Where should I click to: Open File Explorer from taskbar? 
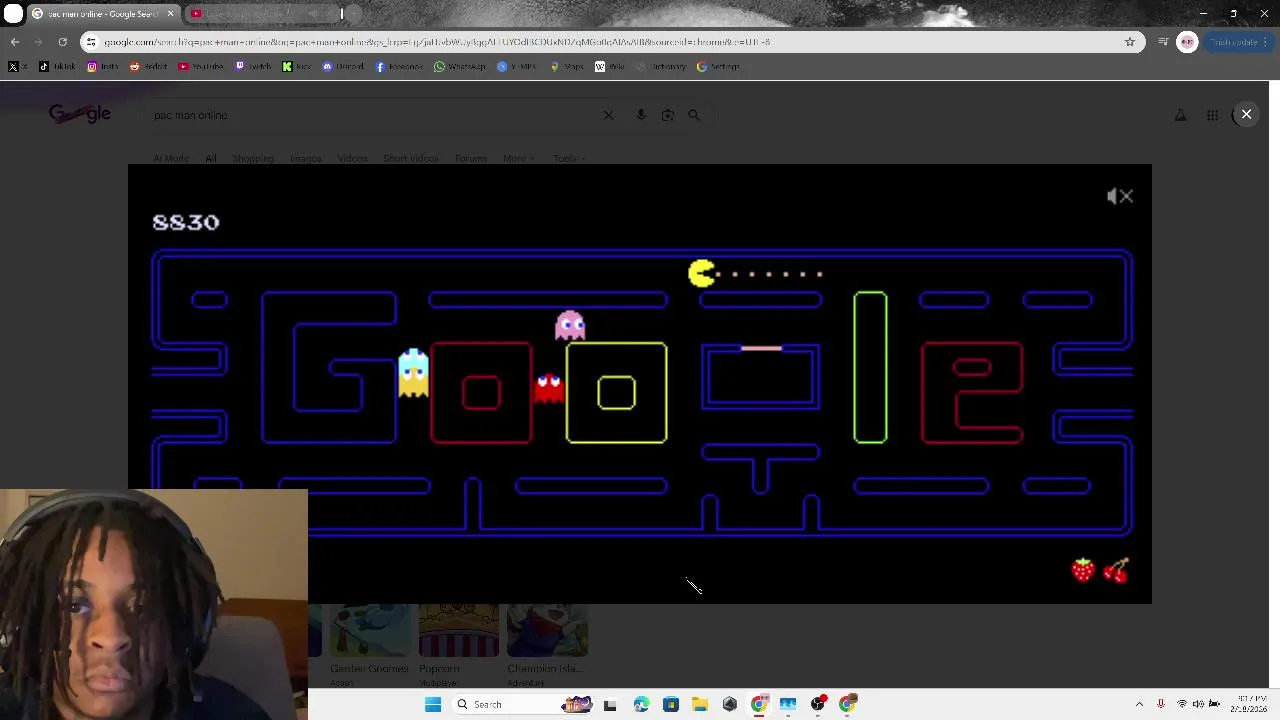[700, 704]
